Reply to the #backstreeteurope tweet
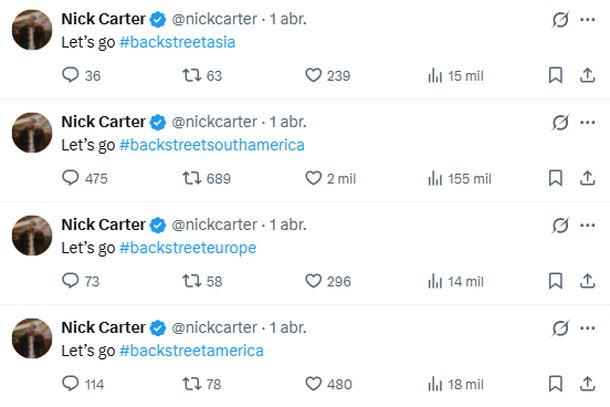The height and width of the screenshot is (407, 610). tap(70, 281)
